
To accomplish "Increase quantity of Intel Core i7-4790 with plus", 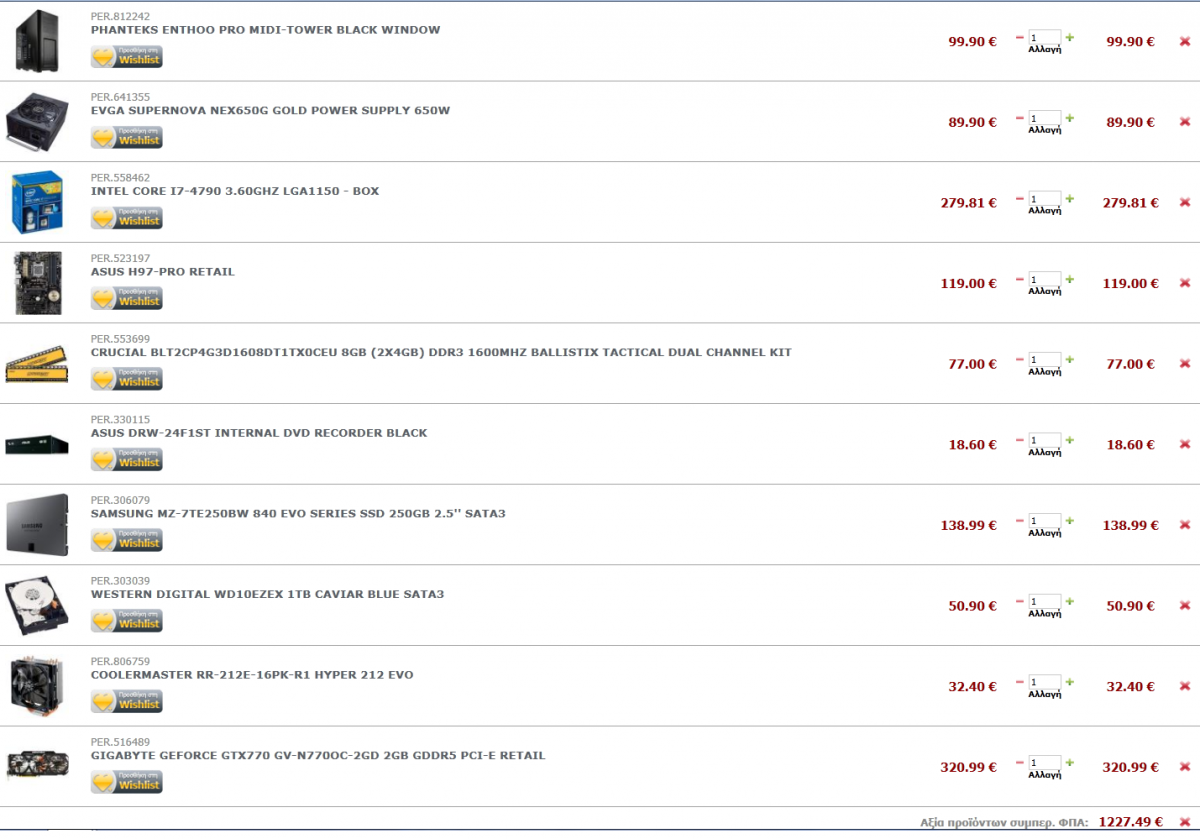I will (x=1069, y=199).
